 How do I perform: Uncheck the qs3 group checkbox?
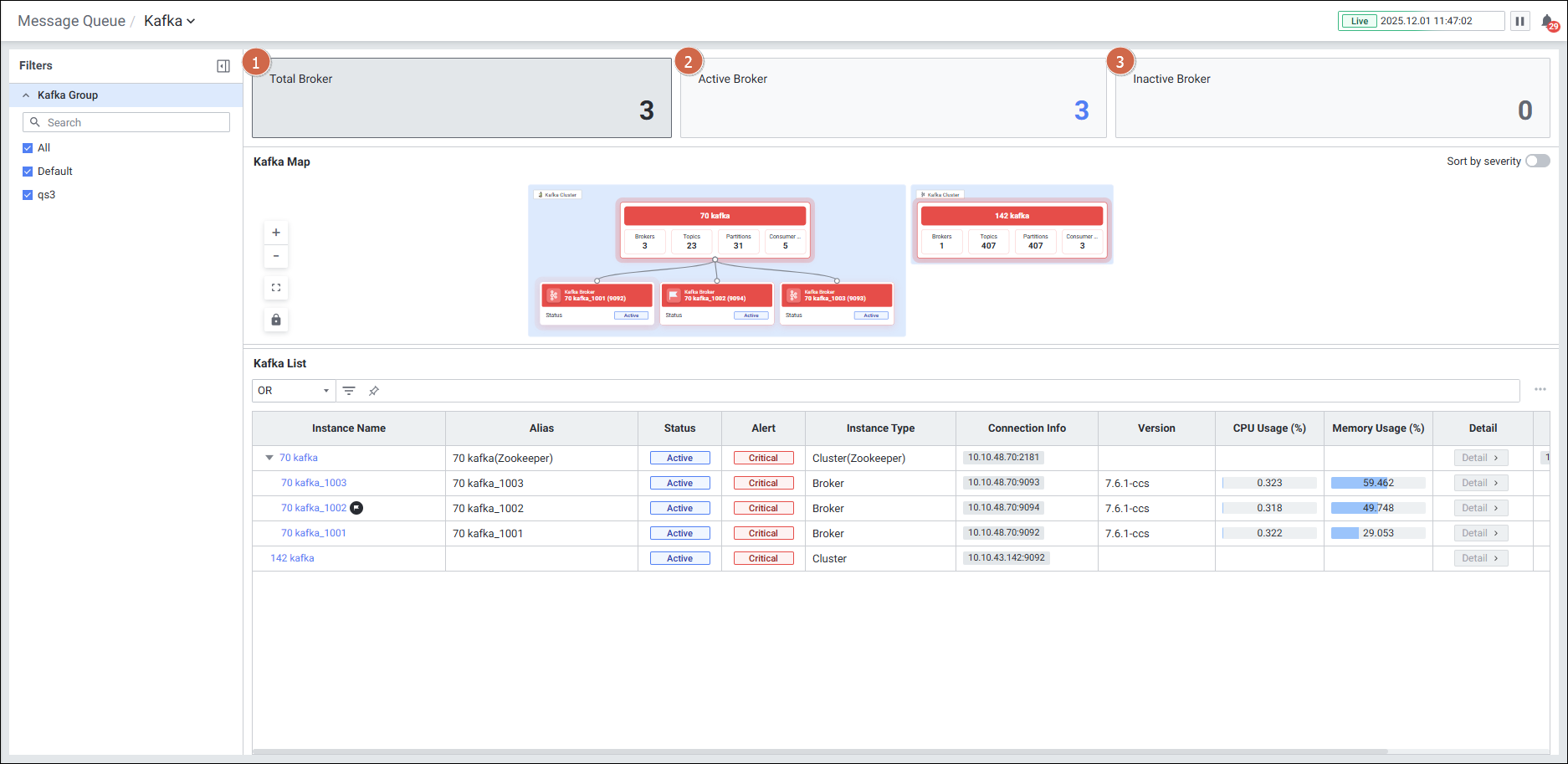pos(28,195)
